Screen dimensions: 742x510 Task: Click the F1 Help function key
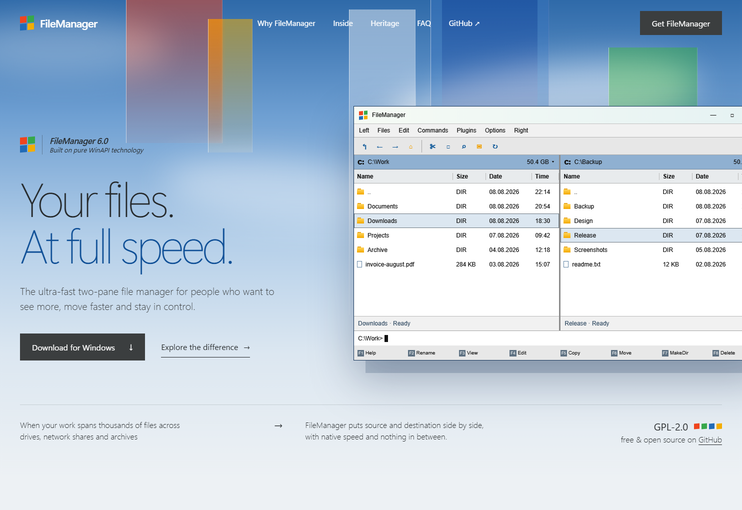pyautogui.click(x=367, y=353)
